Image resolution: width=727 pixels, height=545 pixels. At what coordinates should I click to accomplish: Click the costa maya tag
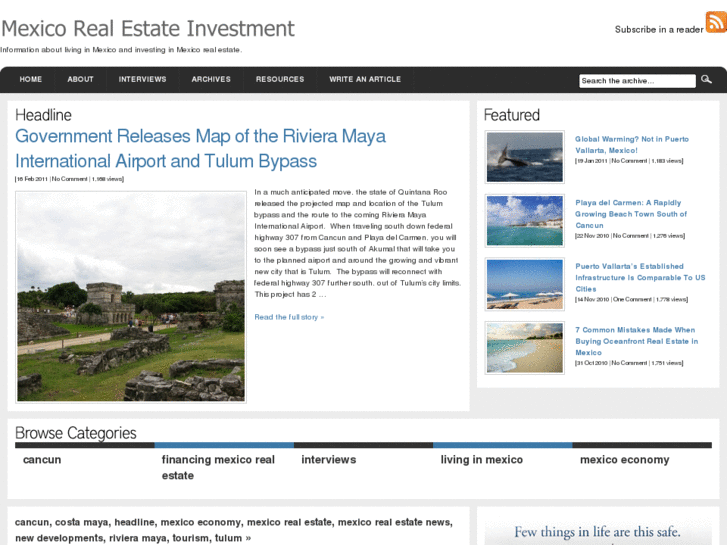tap(82, 522)
